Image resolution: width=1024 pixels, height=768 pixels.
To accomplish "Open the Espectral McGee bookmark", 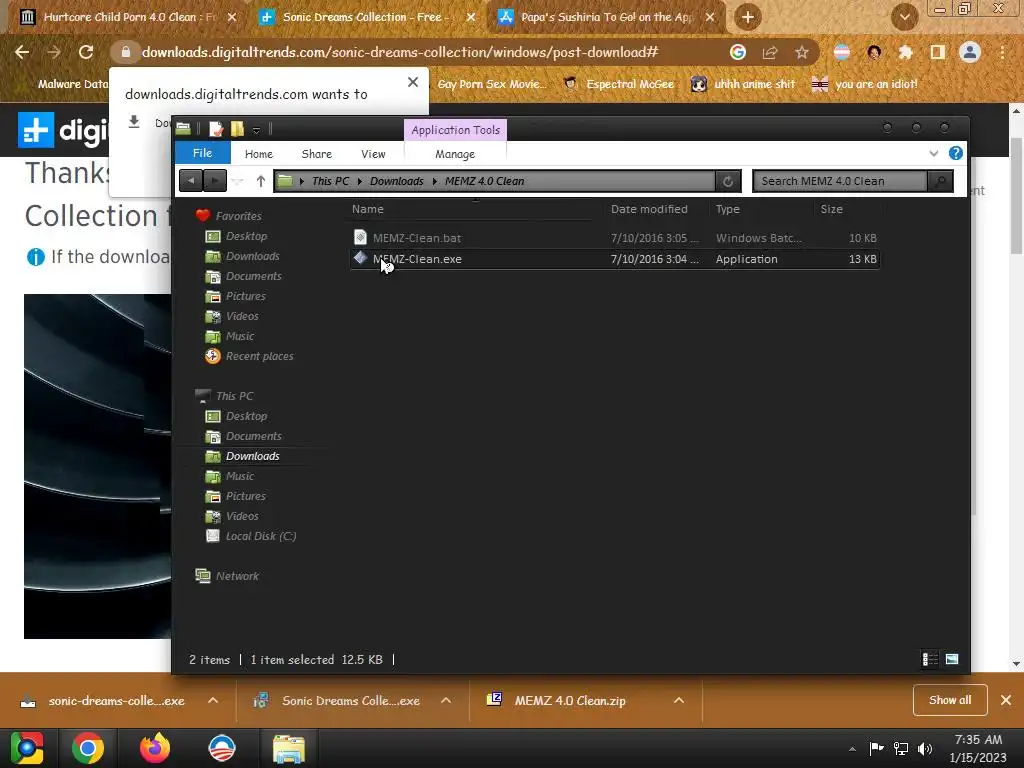I will point(619,84).
